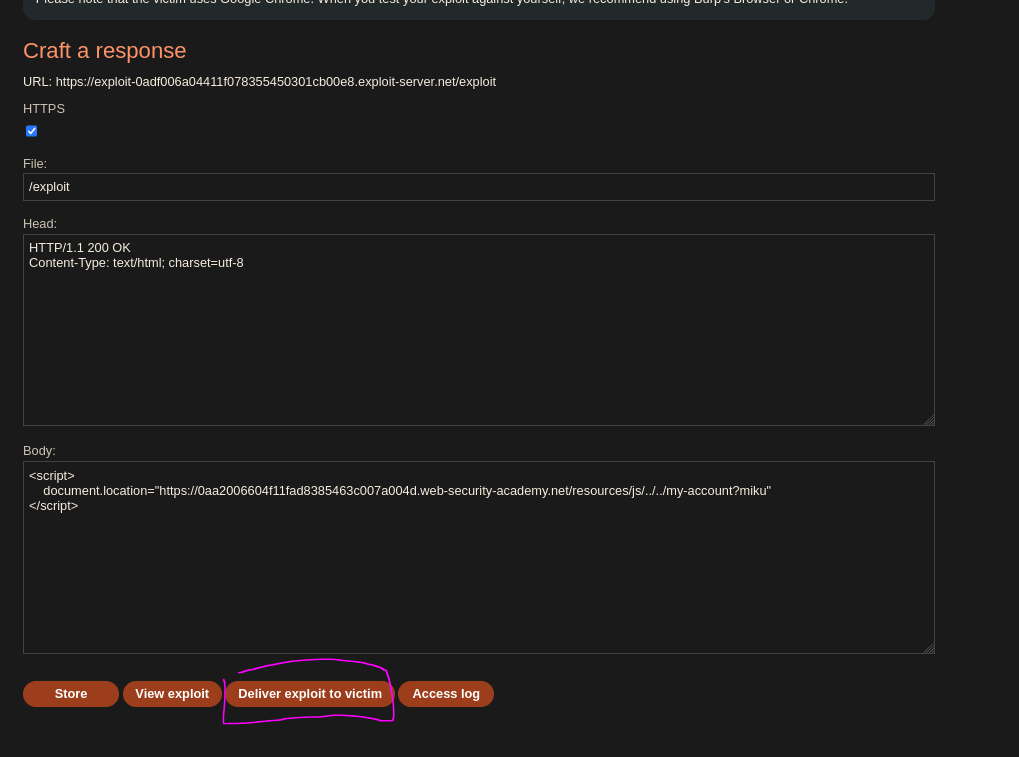Open the Access log

pyautogui.click(x=446, y=694)
